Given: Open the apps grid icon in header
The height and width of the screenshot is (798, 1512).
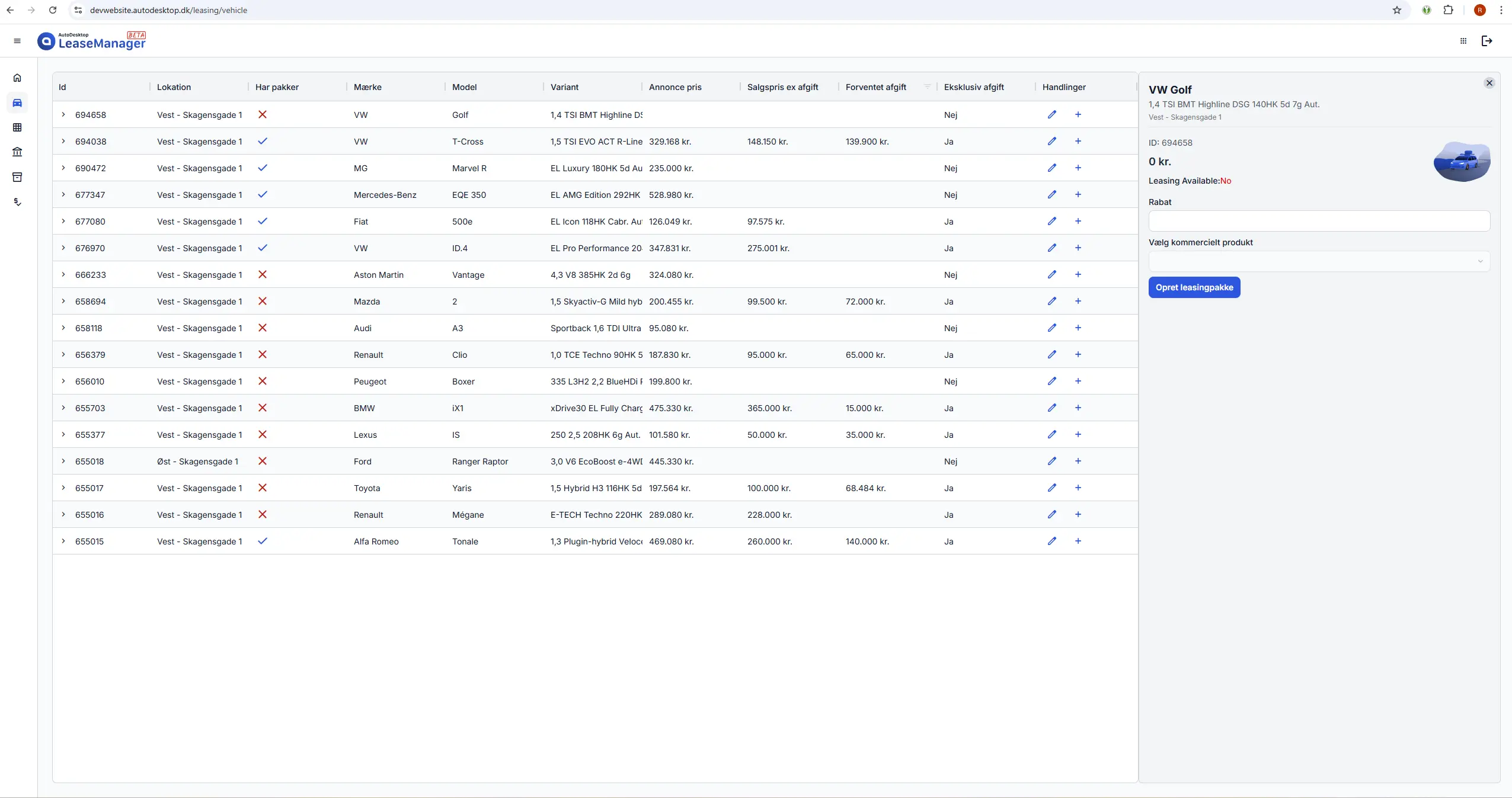Looking at the screenshot, I should [x=1463, y=41].
